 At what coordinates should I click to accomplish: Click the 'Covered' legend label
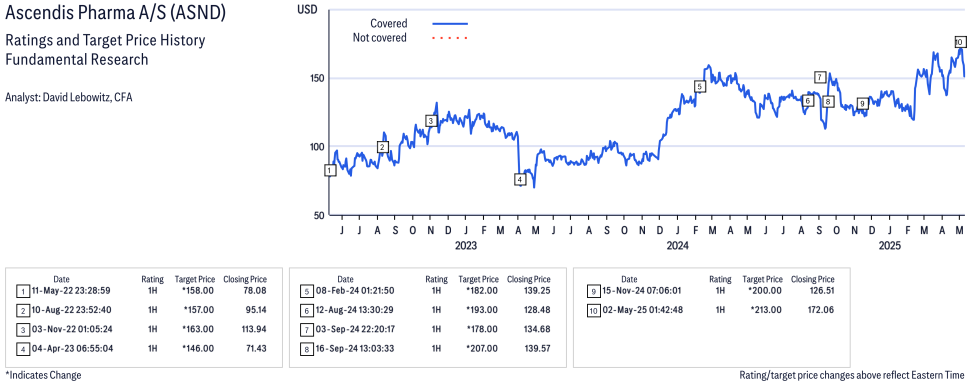point(389,24)
